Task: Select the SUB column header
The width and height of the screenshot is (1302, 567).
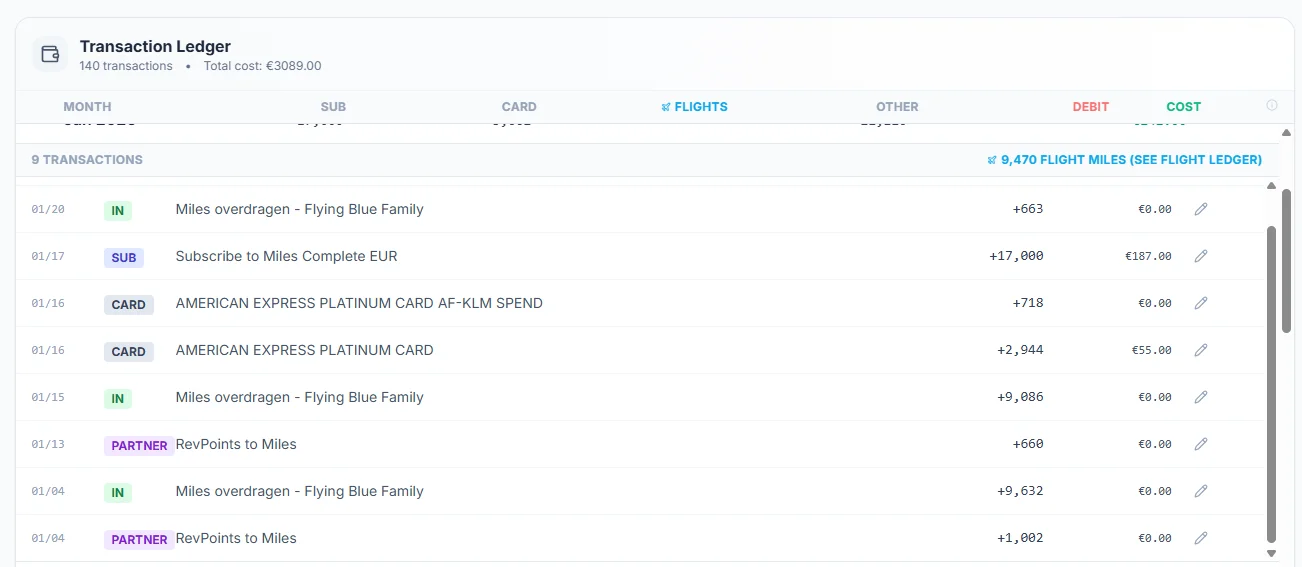Action: pos(333,107)
